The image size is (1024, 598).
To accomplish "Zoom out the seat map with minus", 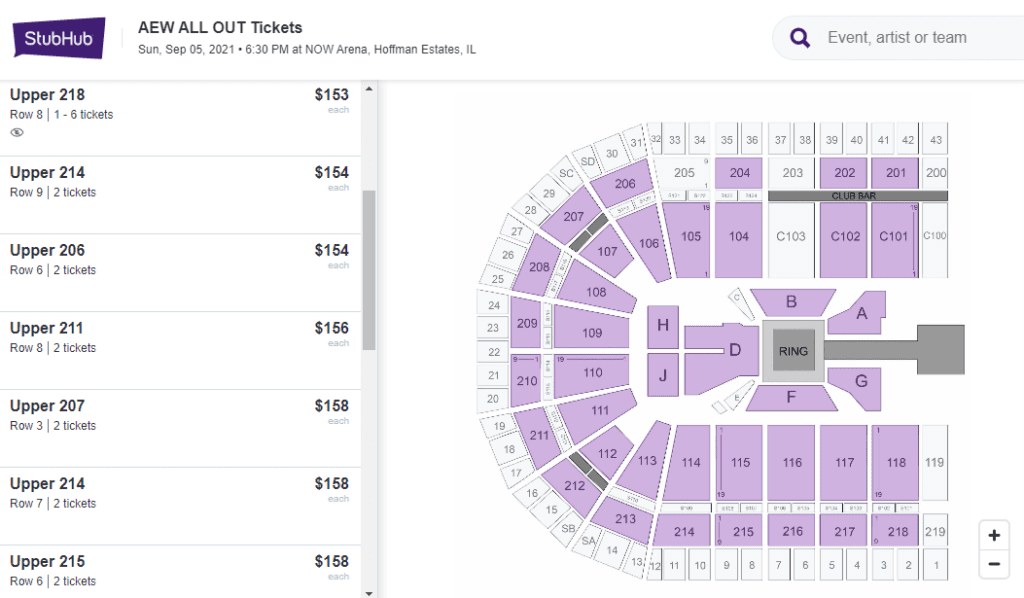I will coord(994,564).
